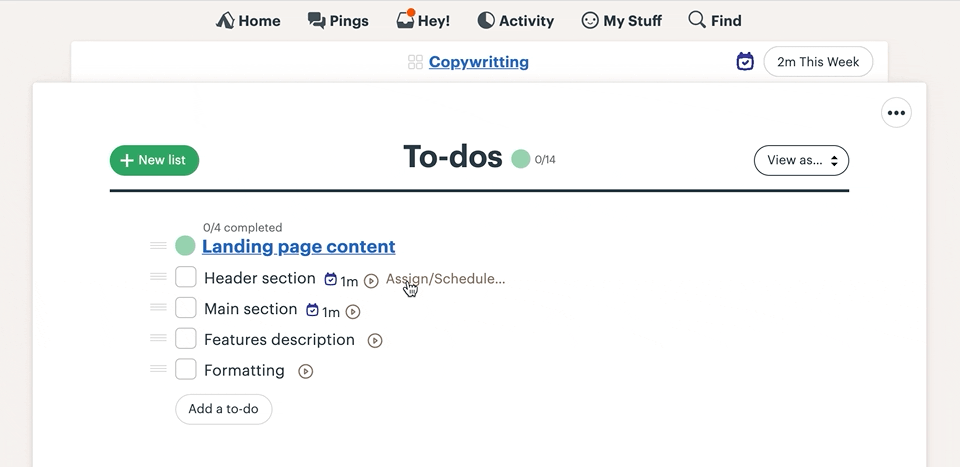
Task: Start timer on Formatting play icon
Action: 306,371
